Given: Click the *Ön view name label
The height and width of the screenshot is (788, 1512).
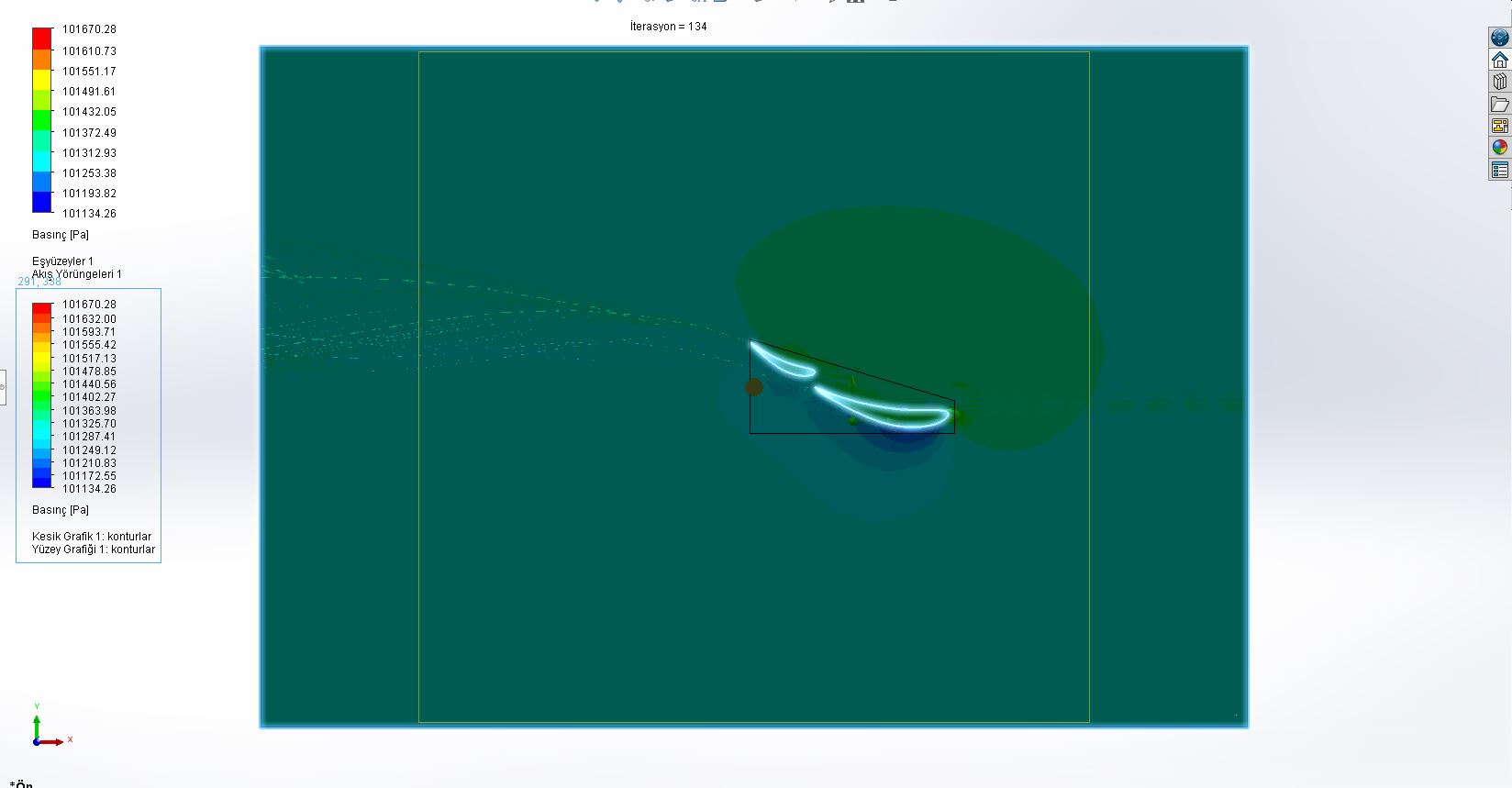Looking at the screenshot, I should coord(21,784).
